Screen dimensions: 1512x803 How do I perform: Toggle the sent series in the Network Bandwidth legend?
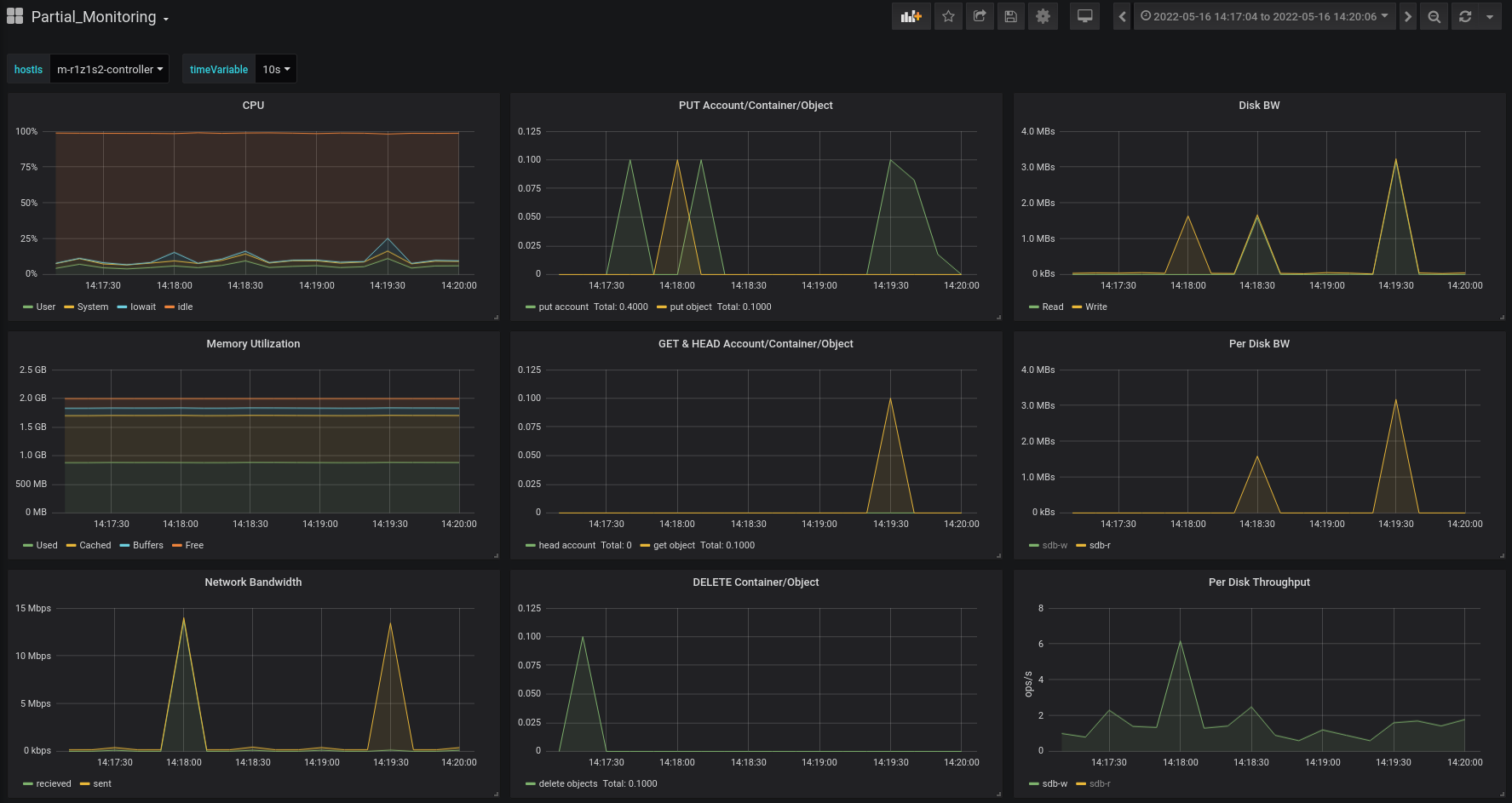coord(101,783)
